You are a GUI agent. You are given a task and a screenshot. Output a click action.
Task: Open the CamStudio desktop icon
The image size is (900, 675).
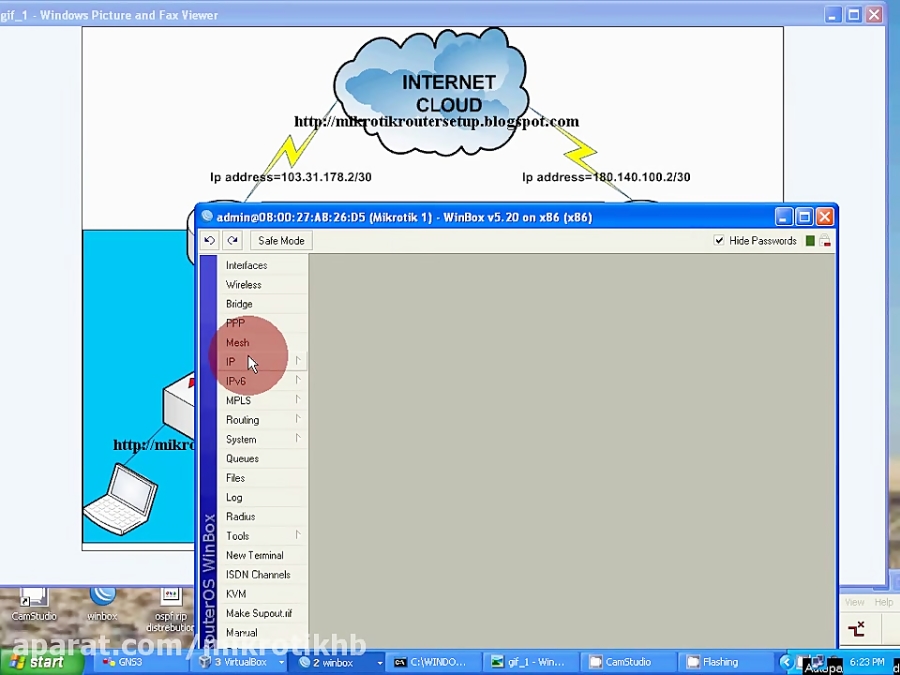pyautogui.click(x=34, y=600)
